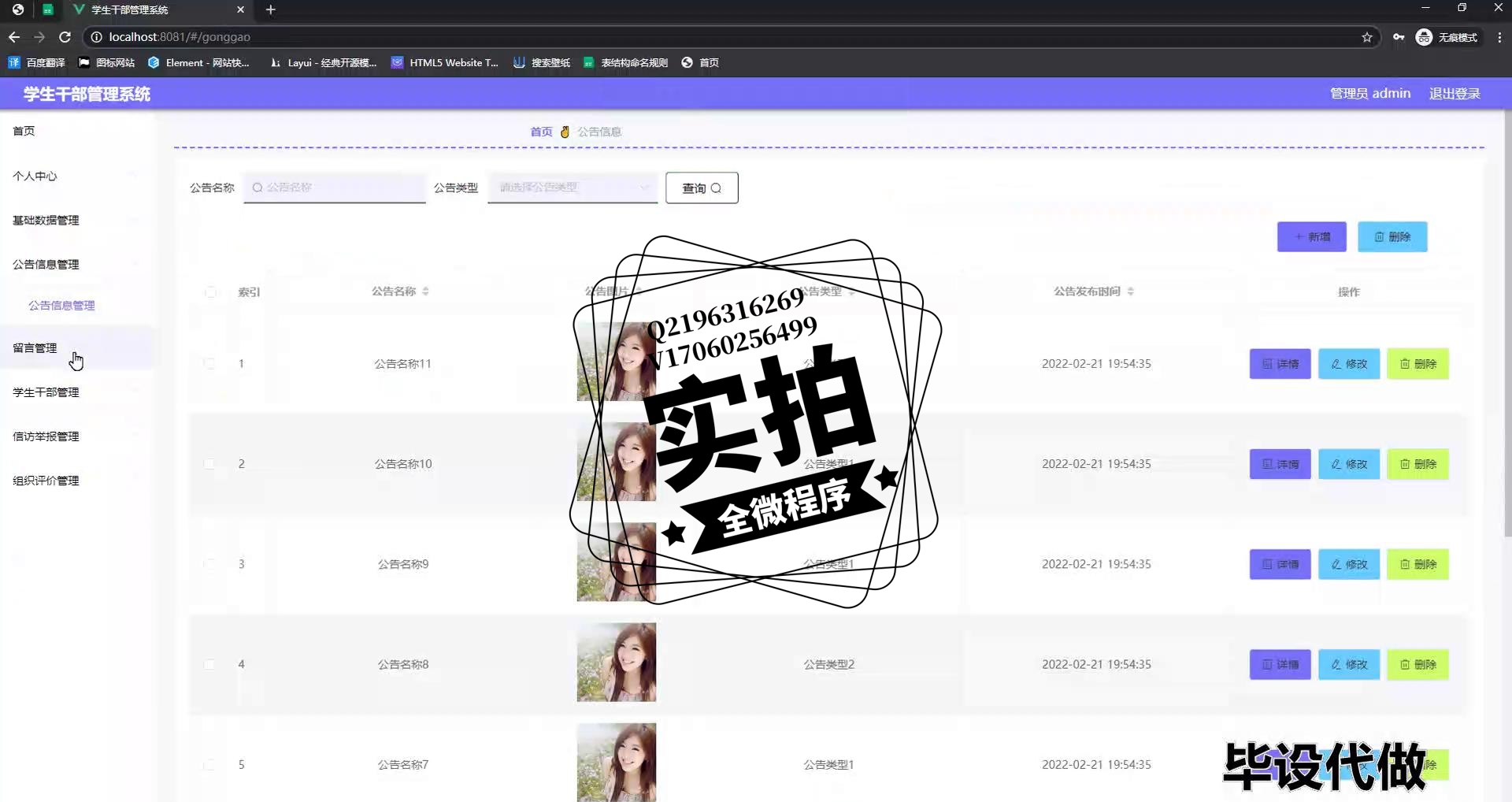This screenshot has height=802, width=1512.
Task: Click green 删除 for row 公告名称9
Action: click(x=1417, y=564)
